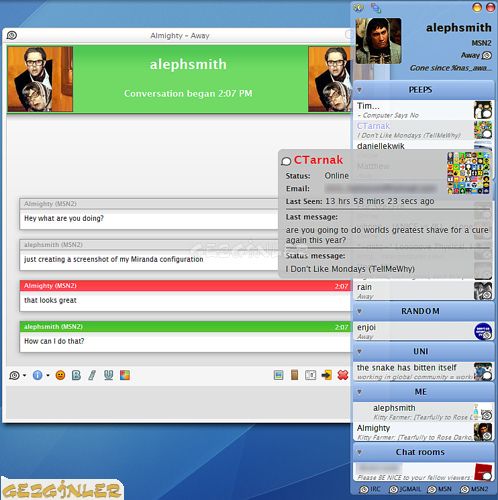Click the IRC protocol status button
This screenshot has width=498, height=500.
pos(370,489)
